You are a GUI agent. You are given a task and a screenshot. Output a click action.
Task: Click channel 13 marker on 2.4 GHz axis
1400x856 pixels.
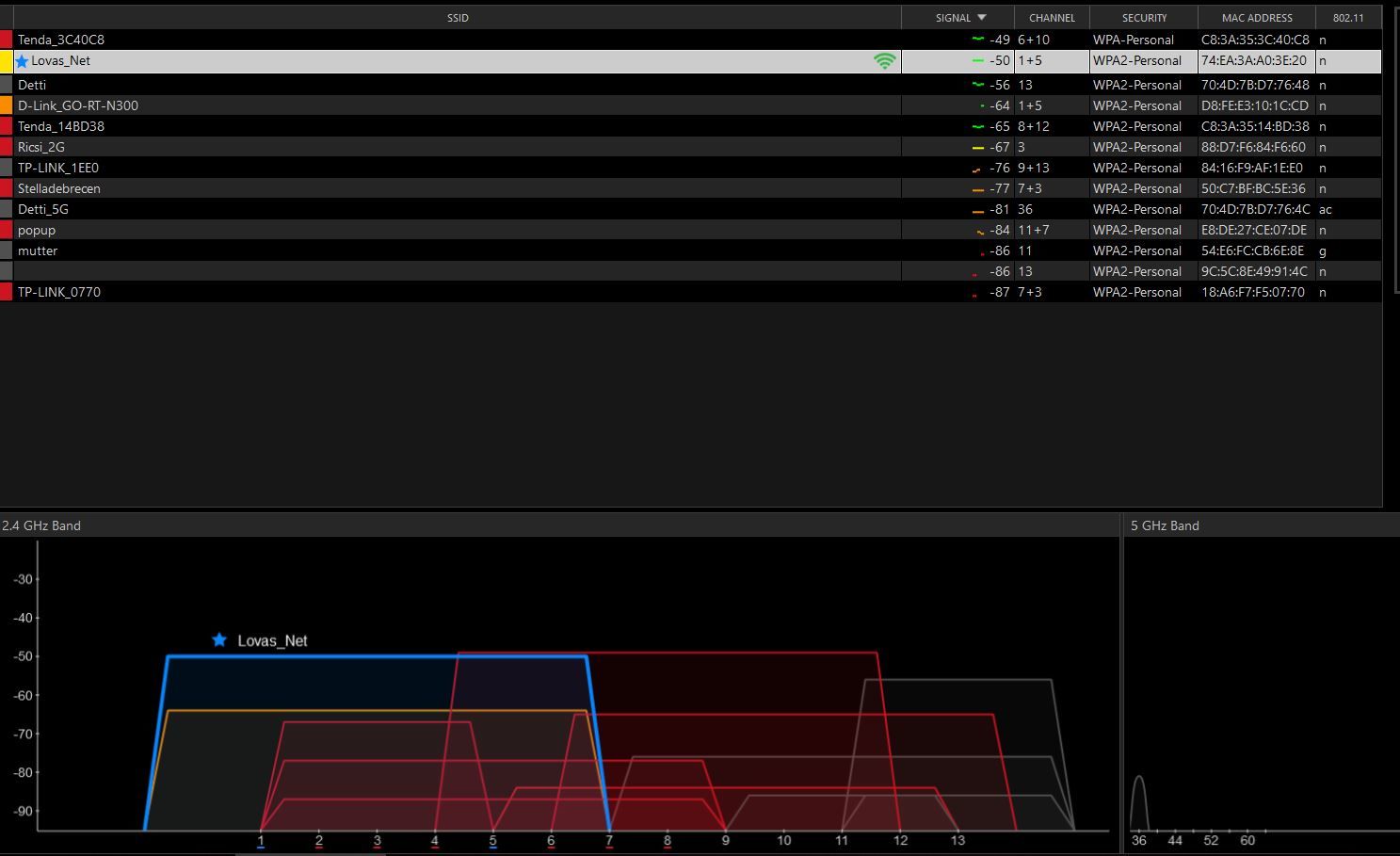957,841
